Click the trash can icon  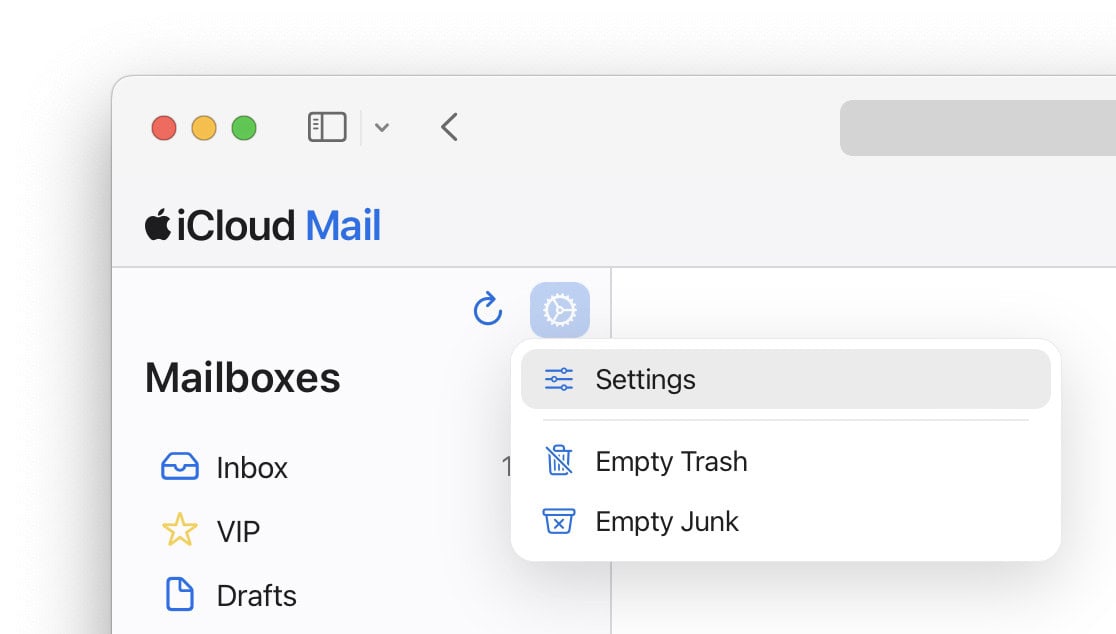click(x=559, y=460)
